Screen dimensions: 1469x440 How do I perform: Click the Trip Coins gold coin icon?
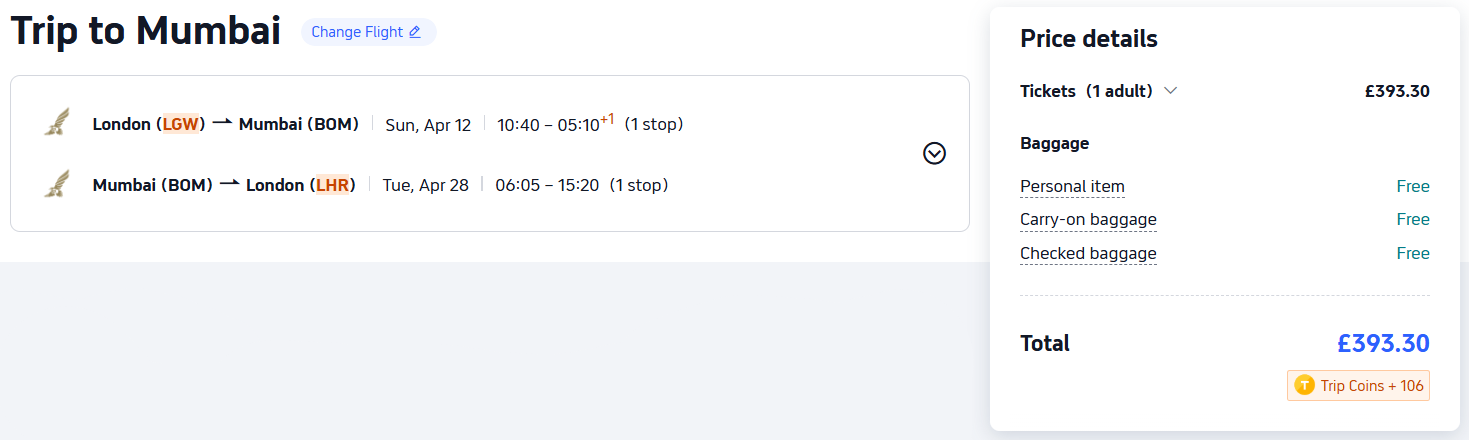click(x=1304, y=385)
